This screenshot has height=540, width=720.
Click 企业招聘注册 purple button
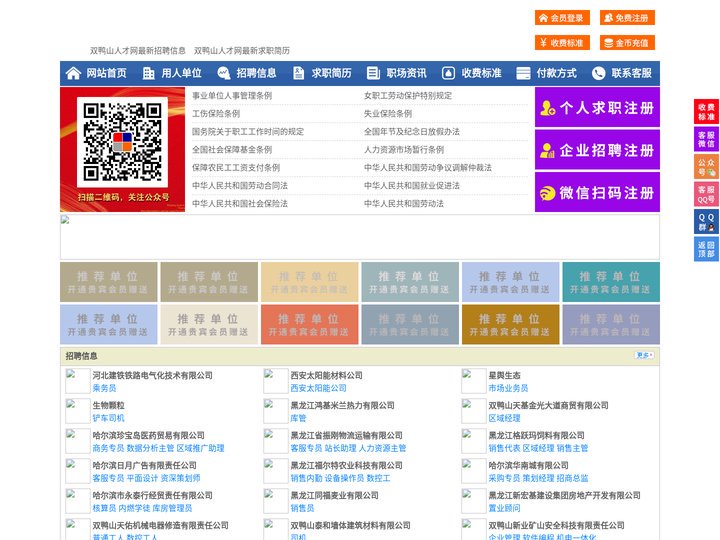point(597,150)
